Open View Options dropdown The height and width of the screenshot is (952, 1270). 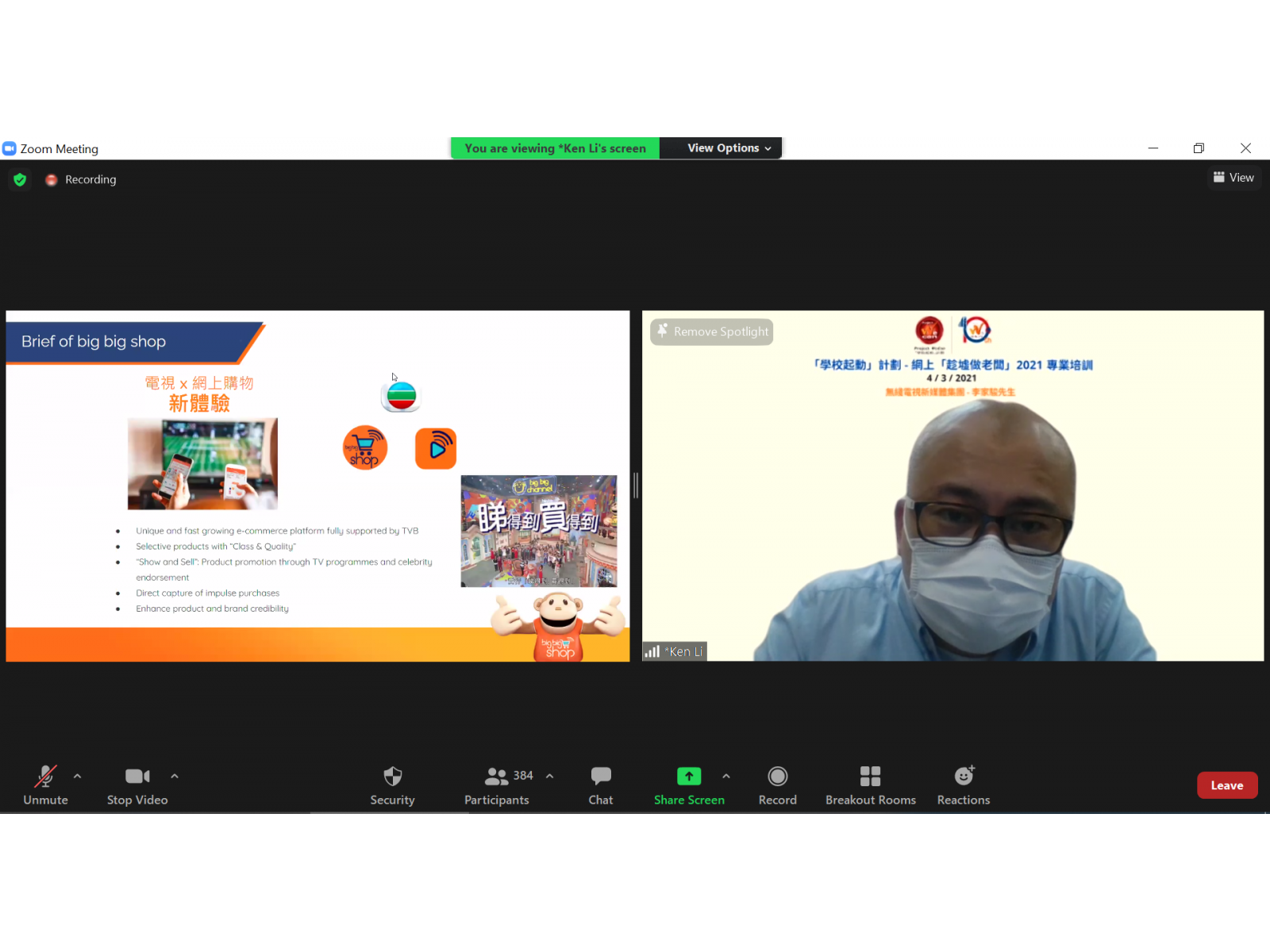(x=728, y=148)
